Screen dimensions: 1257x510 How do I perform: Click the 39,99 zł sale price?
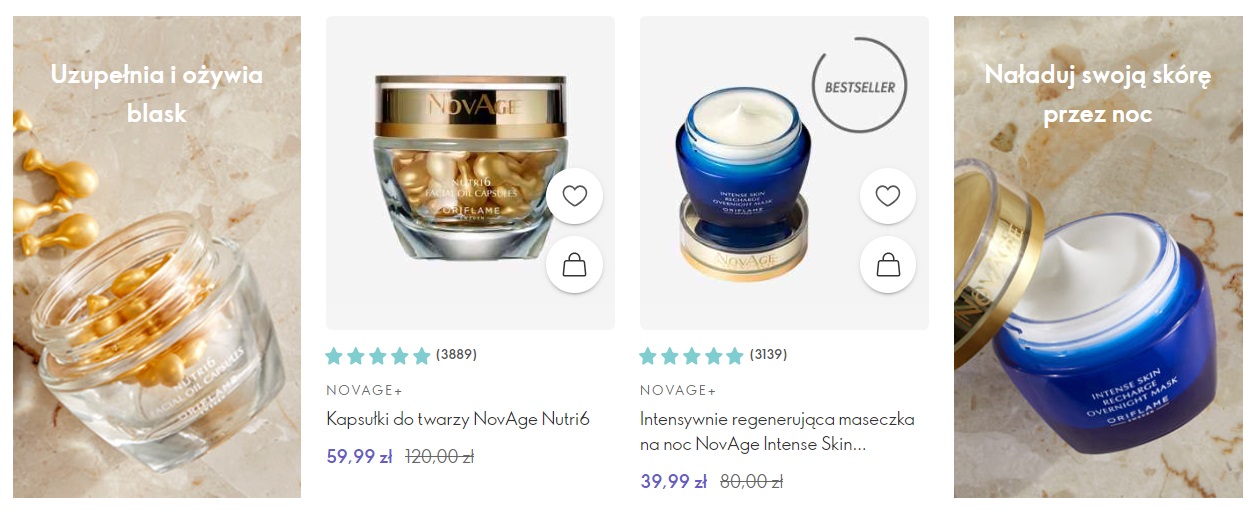pyautogui.click(x=673, y=482)
